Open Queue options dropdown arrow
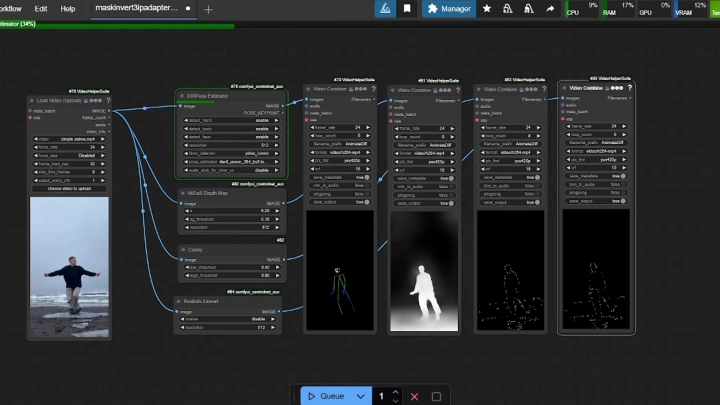 (x=360, y=396)
